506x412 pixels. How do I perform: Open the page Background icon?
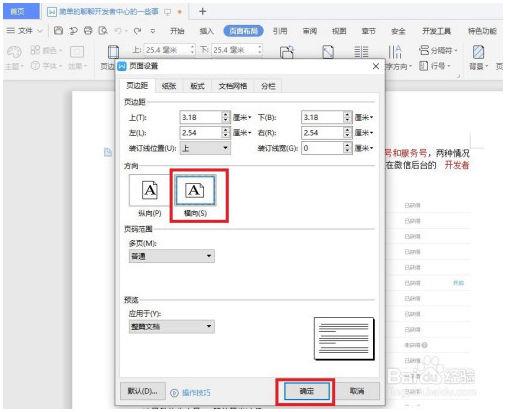[x=478, y=52]
